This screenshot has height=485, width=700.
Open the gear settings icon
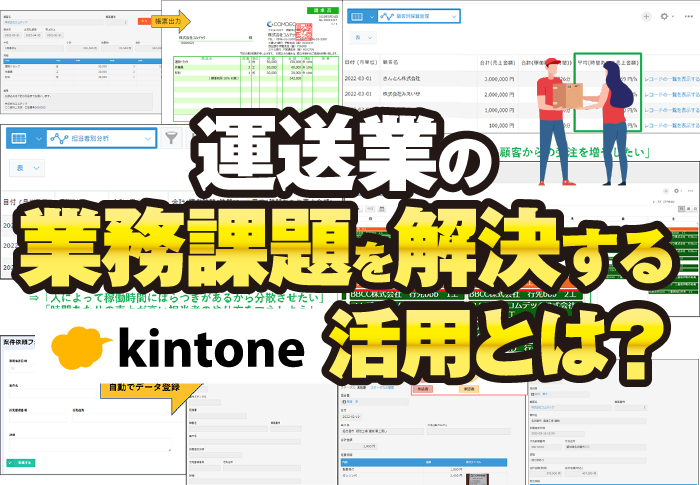click(665, 17)
